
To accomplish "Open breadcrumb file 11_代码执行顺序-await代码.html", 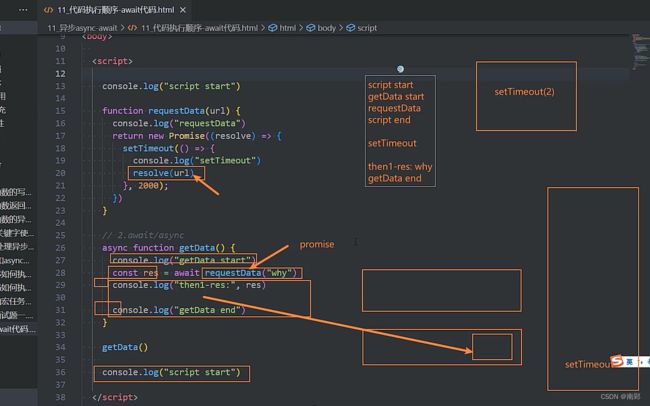I will pyautogui.click(x=199, y=28).
